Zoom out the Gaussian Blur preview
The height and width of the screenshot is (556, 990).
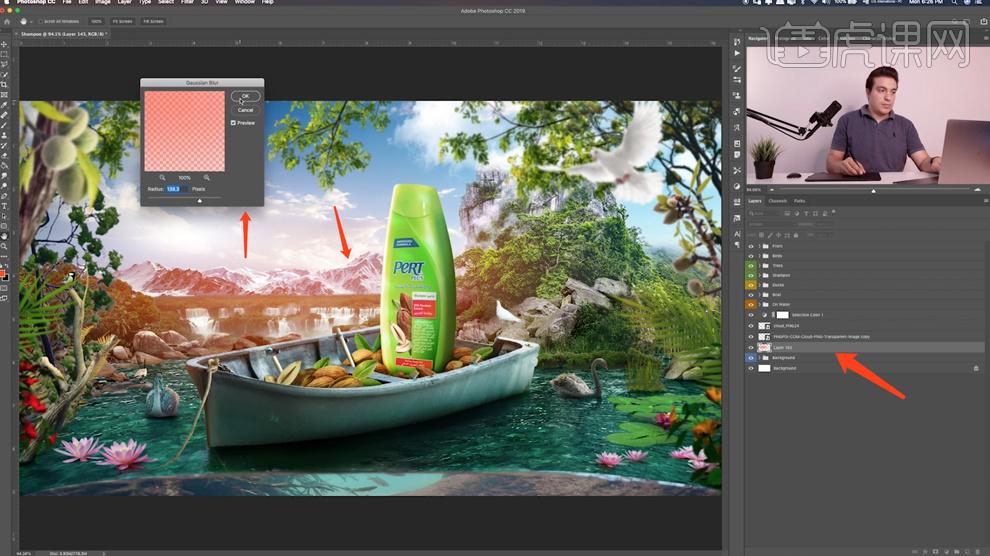(162, 177)
